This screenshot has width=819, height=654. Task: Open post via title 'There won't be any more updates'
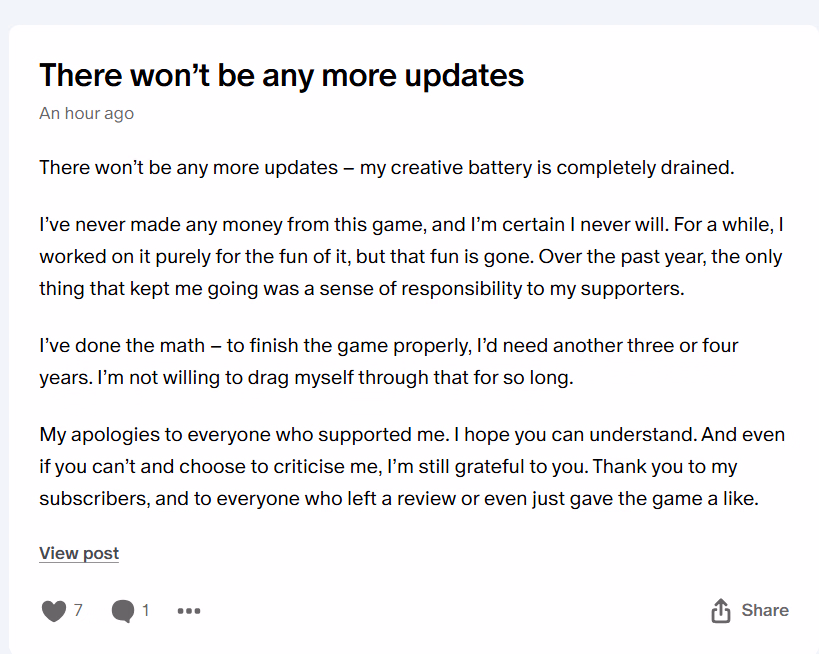[282, 75]
